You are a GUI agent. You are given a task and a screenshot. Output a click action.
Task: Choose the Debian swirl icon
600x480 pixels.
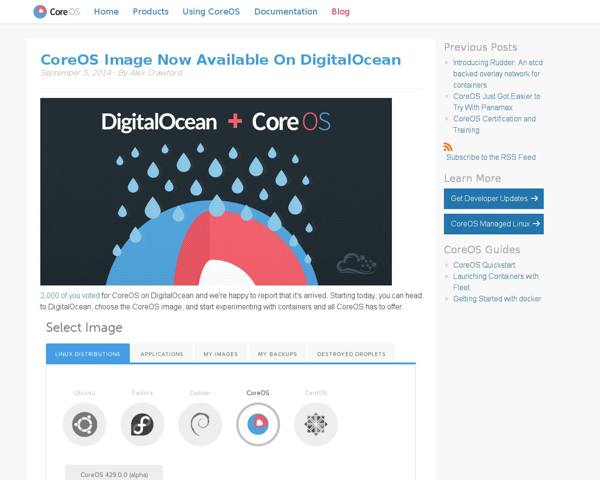tap(200, 424)
